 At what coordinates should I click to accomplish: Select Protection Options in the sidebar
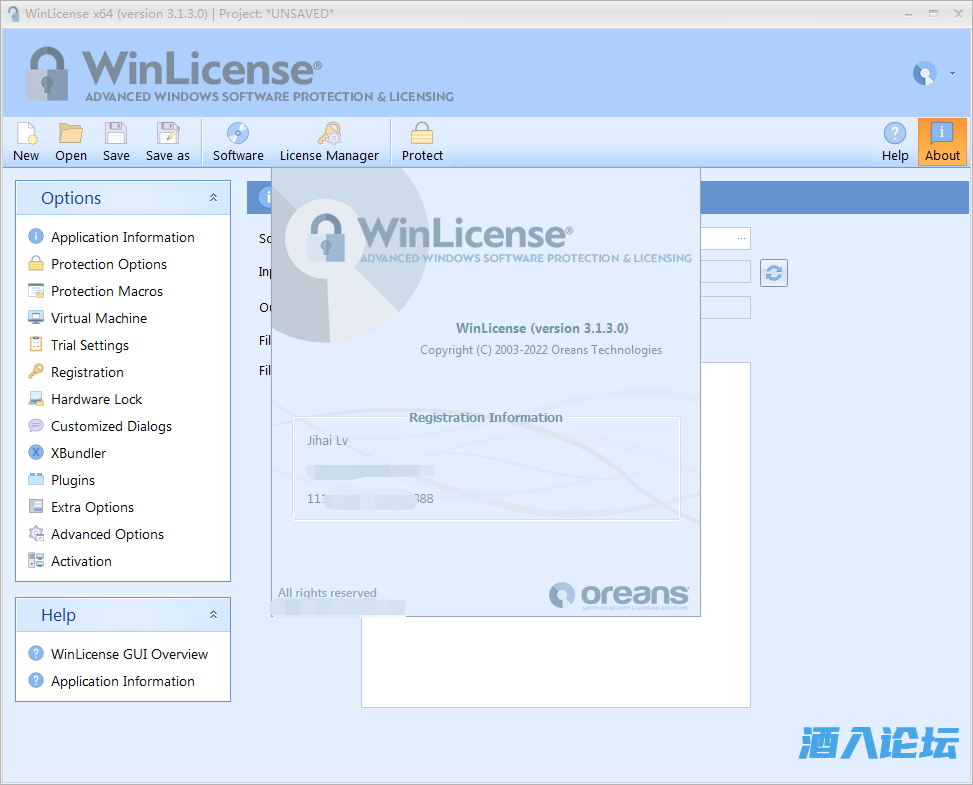(x=109, y=264)
